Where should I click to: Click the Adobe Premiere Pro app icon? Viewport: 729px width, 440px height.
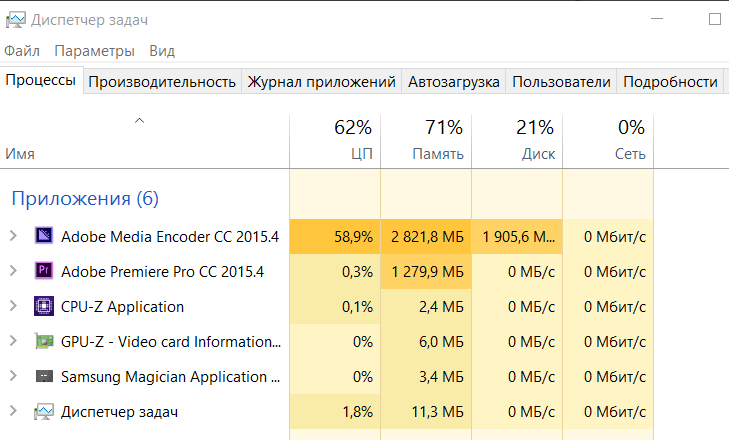pyautogui.click(x=44, y=271)
